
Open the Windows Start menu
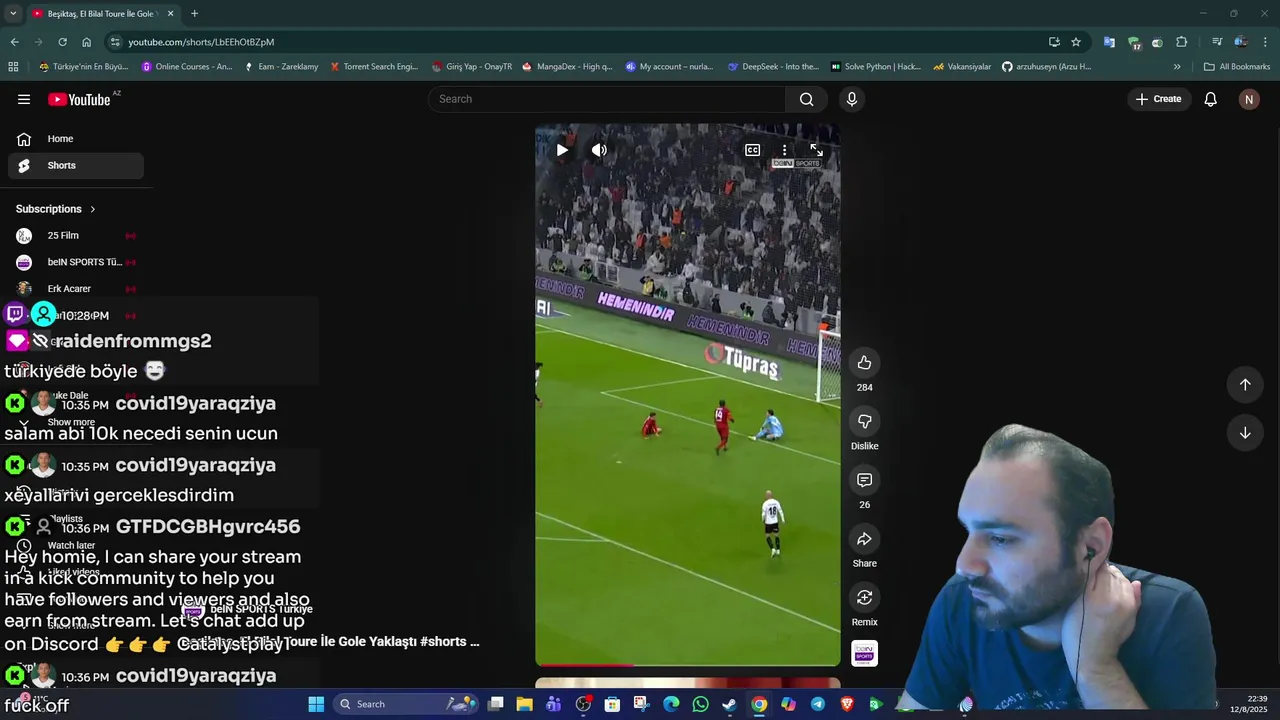click(x=316, y=704)
